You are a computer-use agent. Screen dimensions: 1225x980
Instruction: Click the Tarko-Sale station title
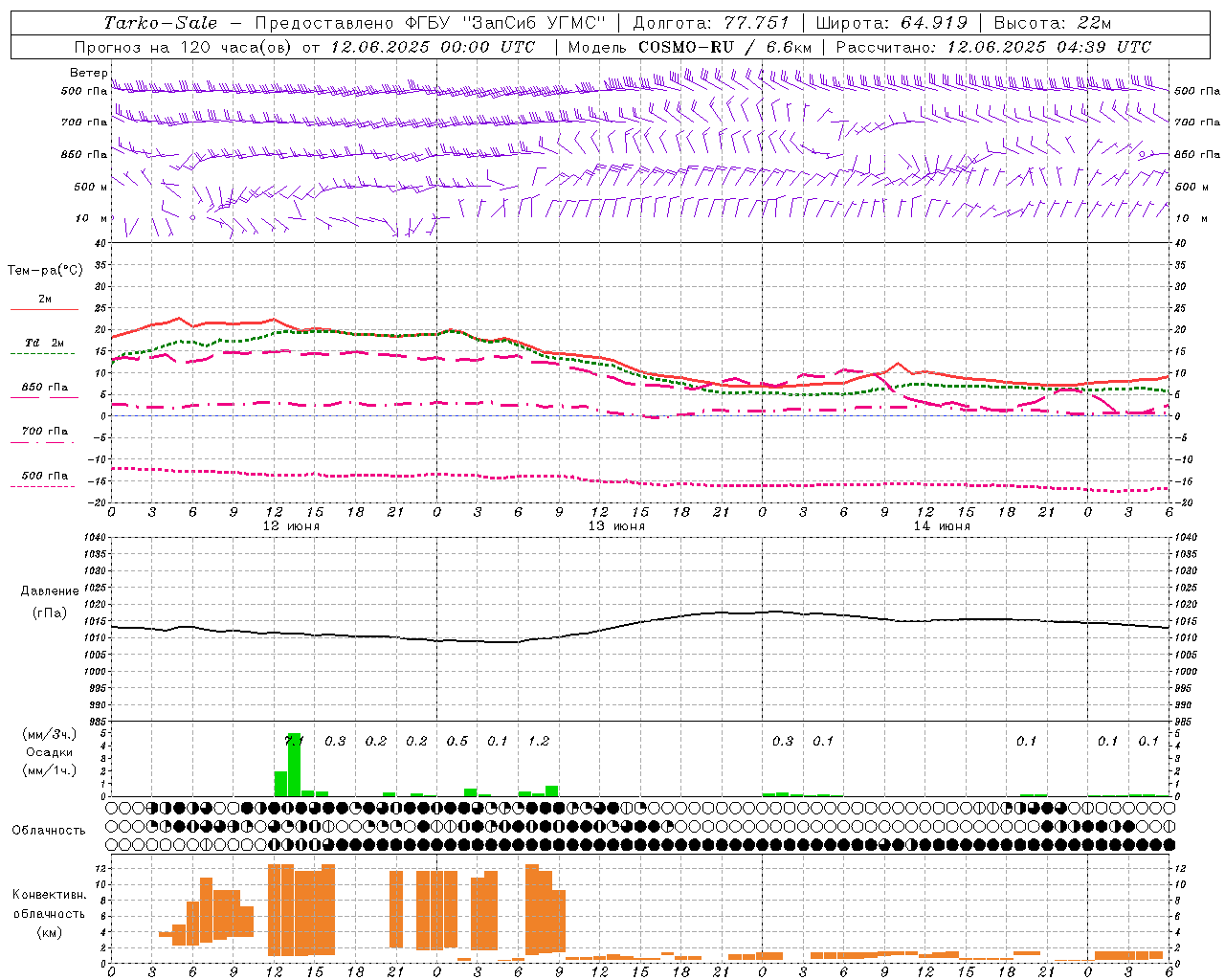[x=161, y=23]
